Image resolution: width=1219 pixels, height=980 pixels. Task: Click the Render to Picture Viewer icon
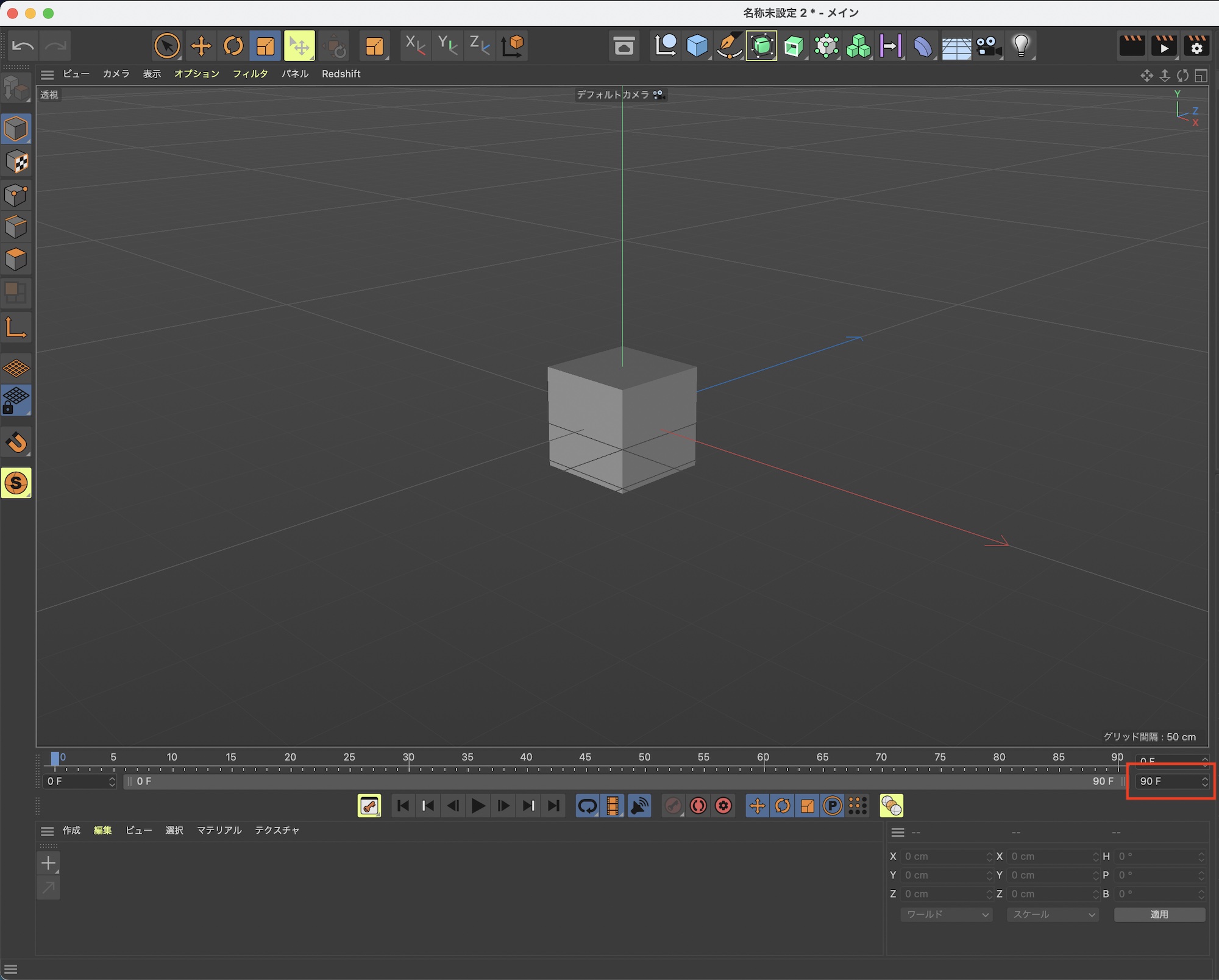(x=1164, y=46)
